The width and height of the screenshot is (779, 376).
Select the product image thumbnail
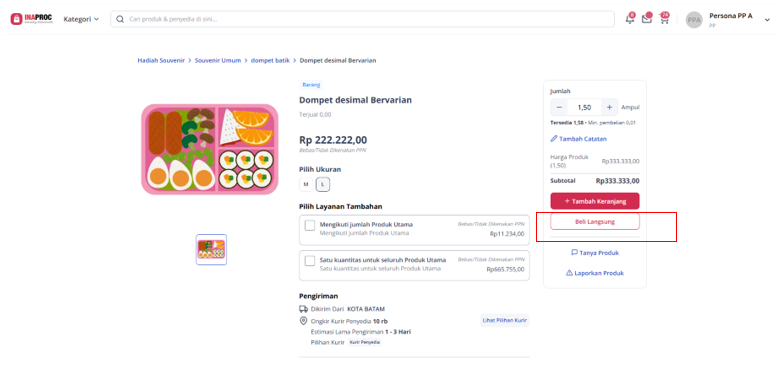[211, 249]
